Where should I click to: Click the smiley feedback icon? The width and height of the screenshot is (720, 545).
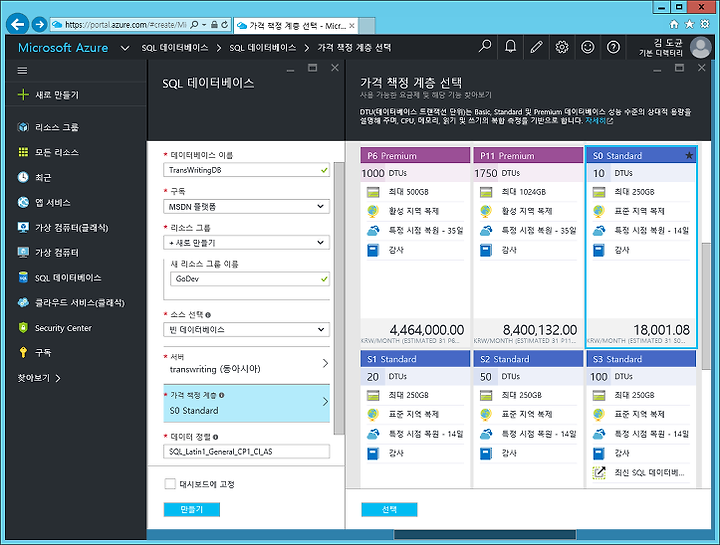click(x=587, y=47)
